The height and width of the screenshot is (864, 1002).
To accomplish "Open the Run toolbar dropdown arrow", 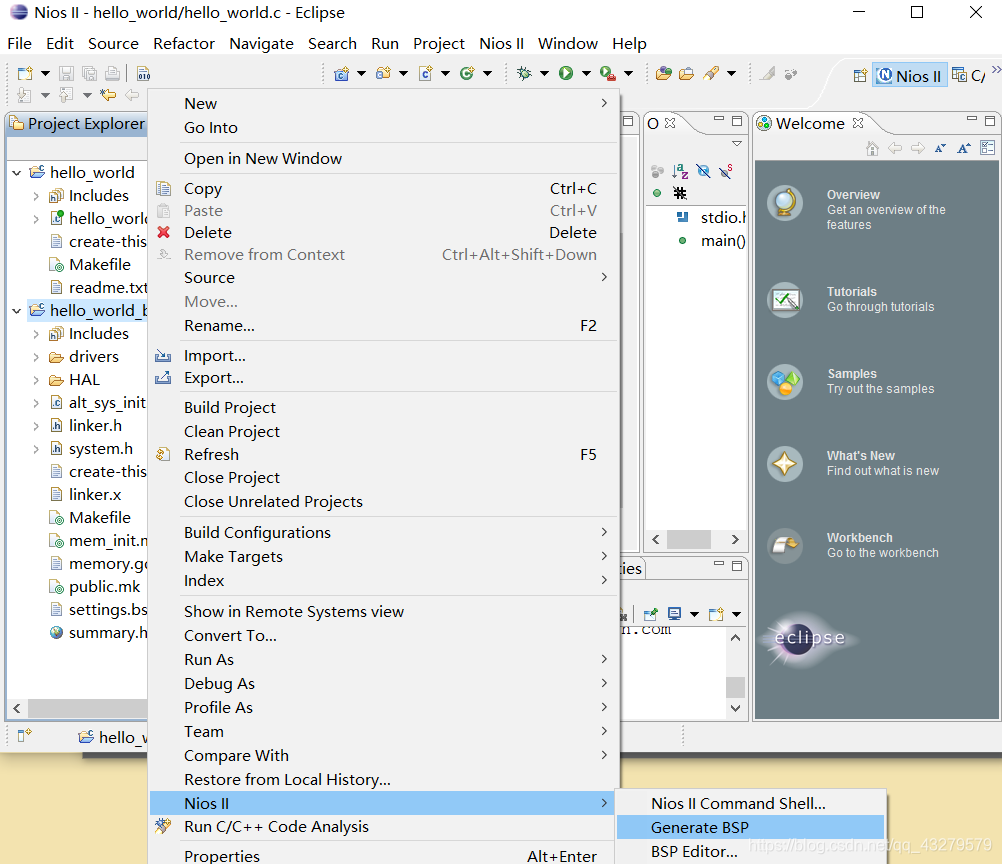I will [x=586, y=73].
